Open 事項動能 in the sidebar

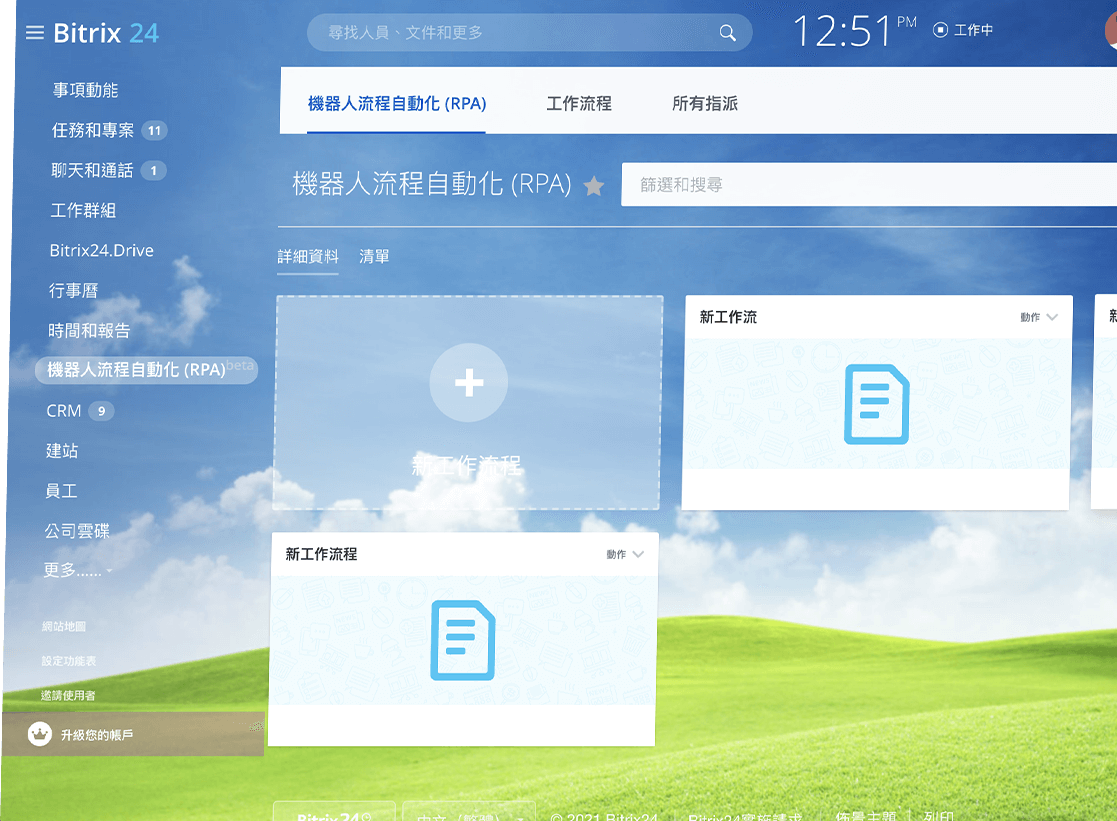(x=85, y=91)
